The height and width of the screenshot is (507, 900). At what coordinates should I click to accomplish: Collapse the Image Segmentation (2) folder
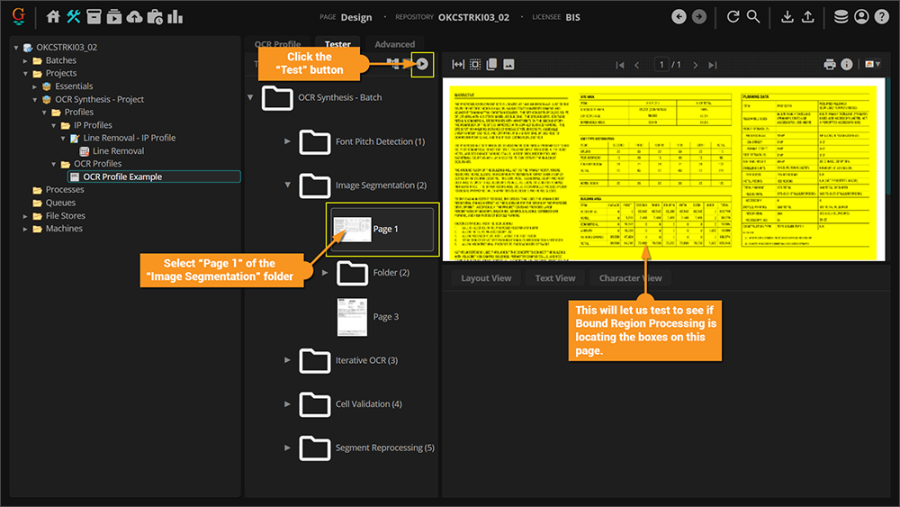pyautogui.click(x=287, y=185)
